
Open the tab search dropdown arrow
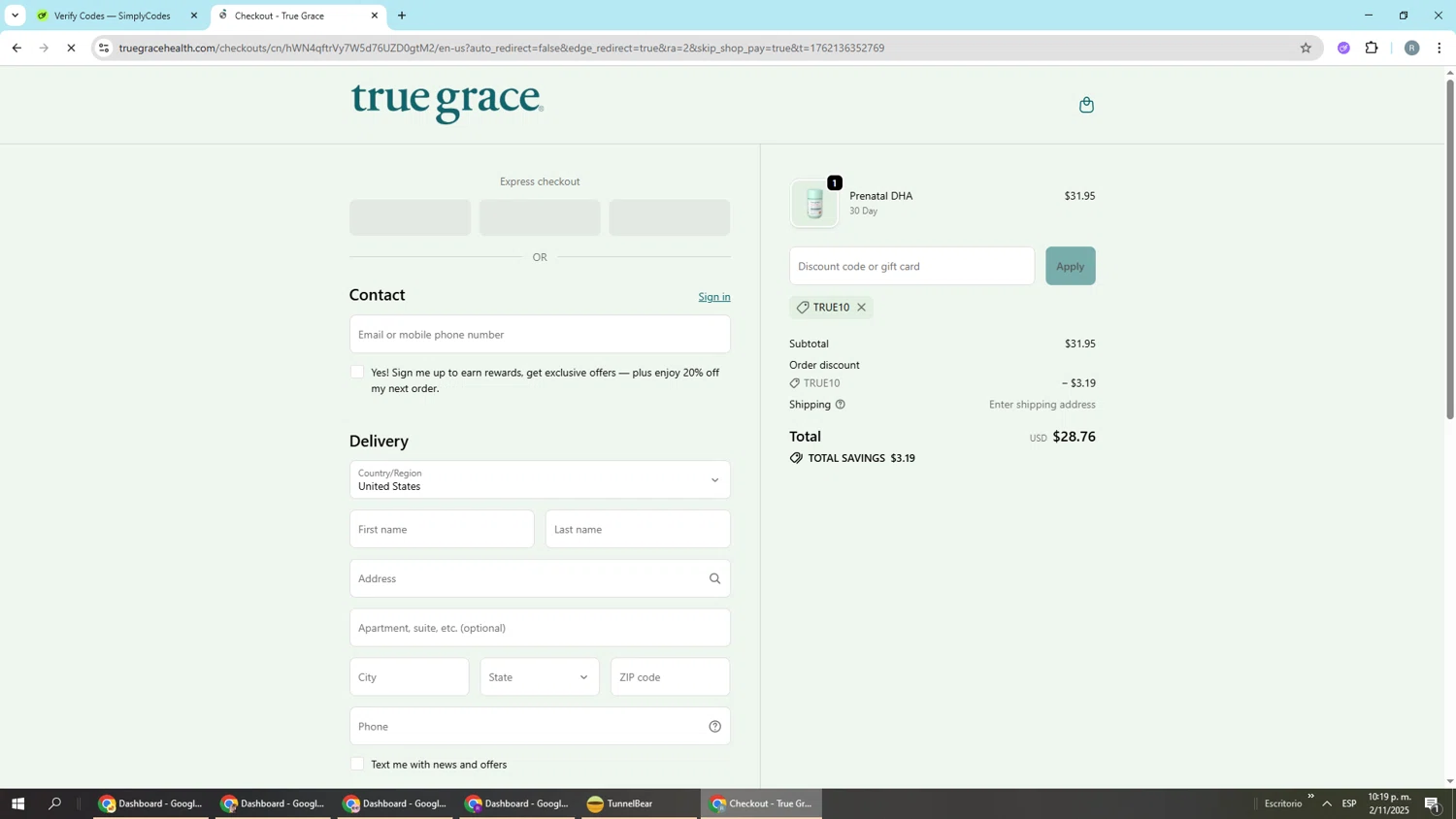[x=15, y=16]
